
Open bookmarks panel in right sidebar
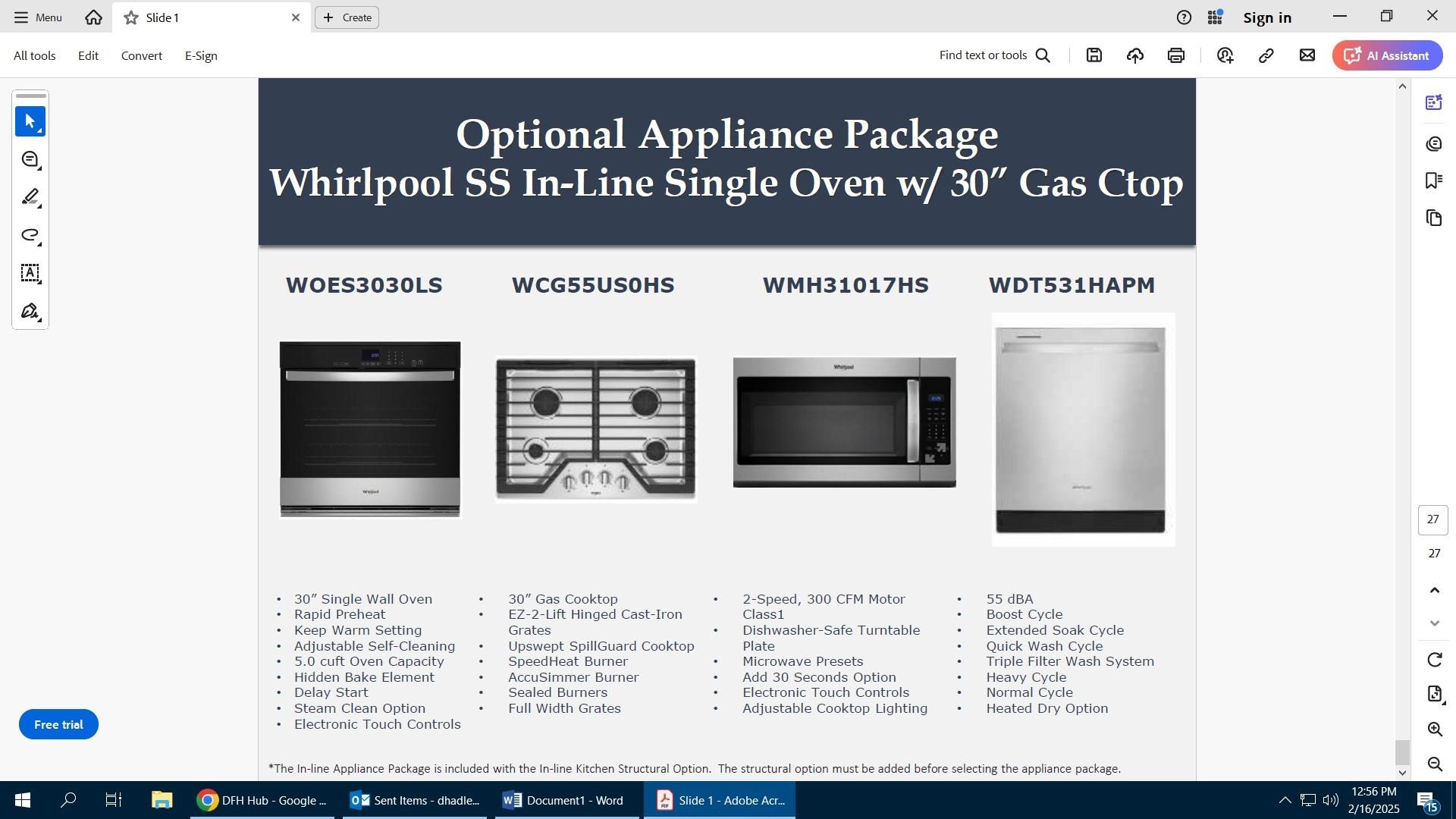(1433, 180)
